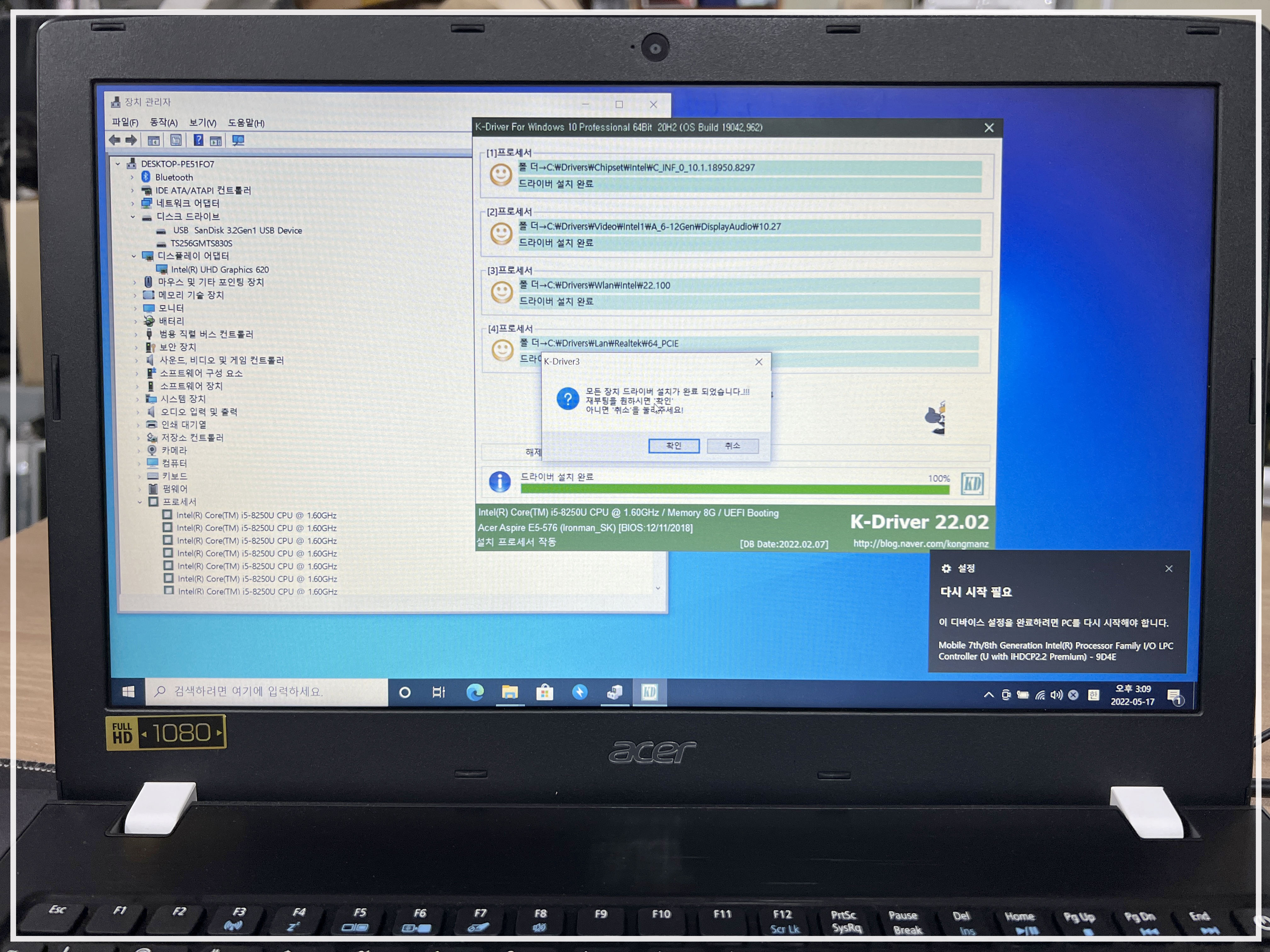Click the KD logo icon beside progress bar
Viewport: 1270px width, 952px height.
click(972, 484)
